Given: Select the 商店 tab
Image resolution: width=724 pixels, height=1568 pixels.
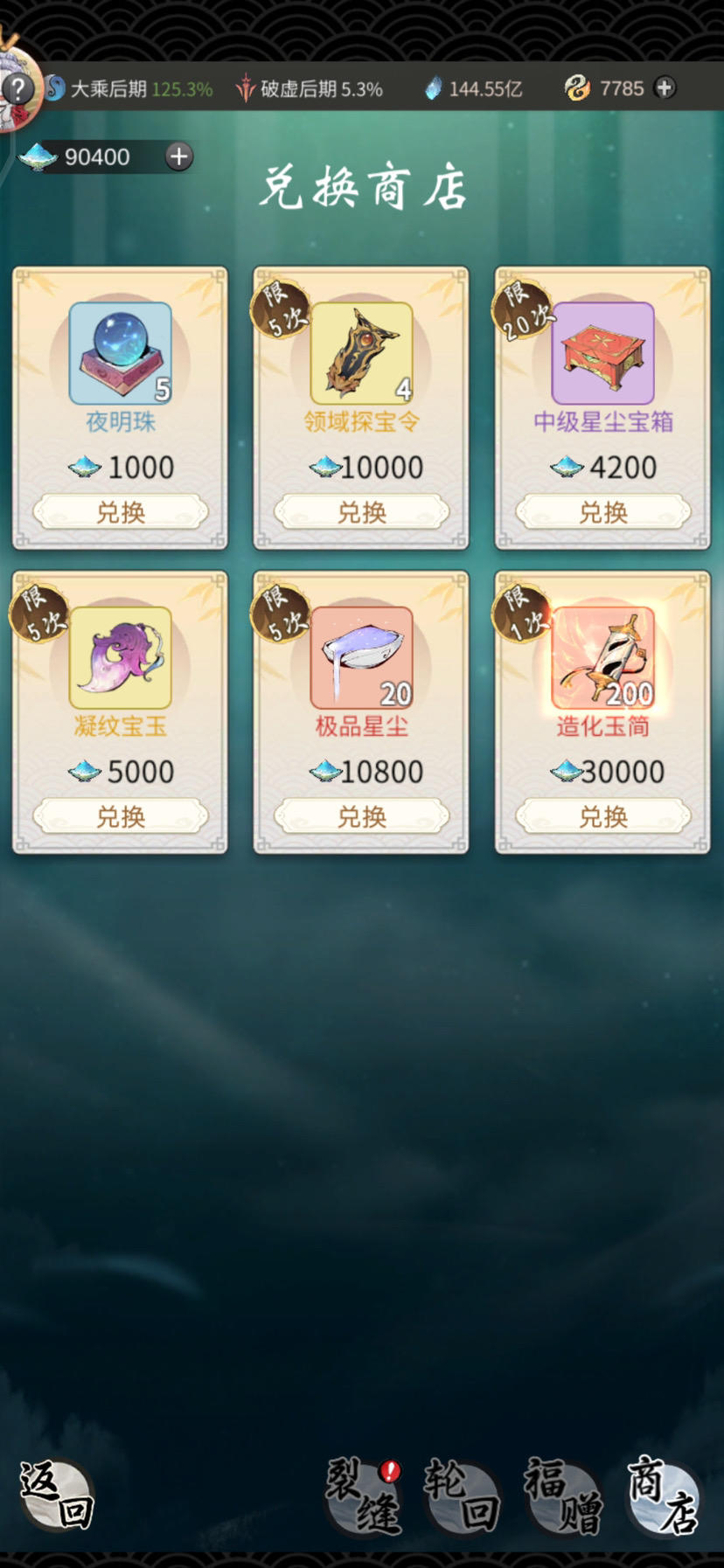Looking at the screenshot, I should 664,1495.
